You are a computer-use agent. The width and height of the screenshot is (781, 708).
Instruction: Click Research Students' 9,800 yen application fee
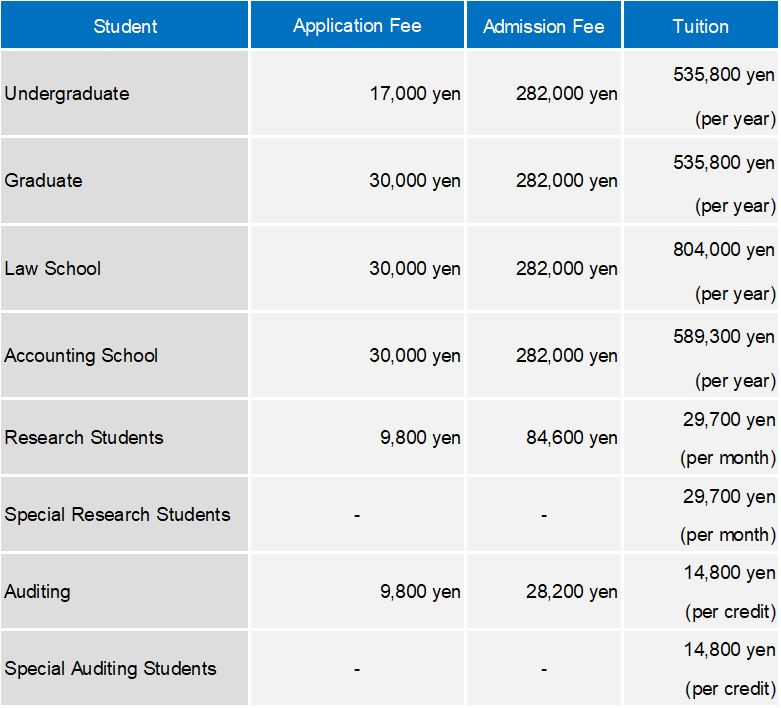coord(419,438)
